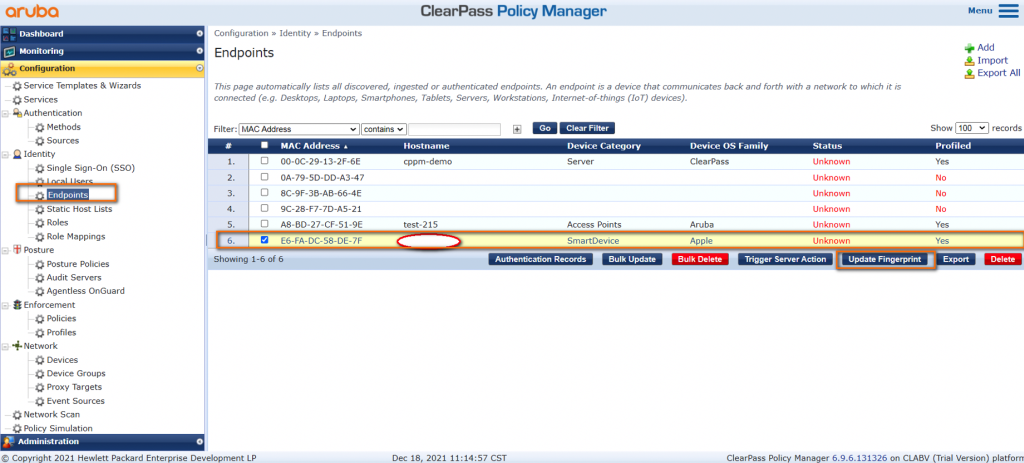This screenshot has height=463, width=1024.
Task: Click the Bulk Update button
Action: [632, 259]
